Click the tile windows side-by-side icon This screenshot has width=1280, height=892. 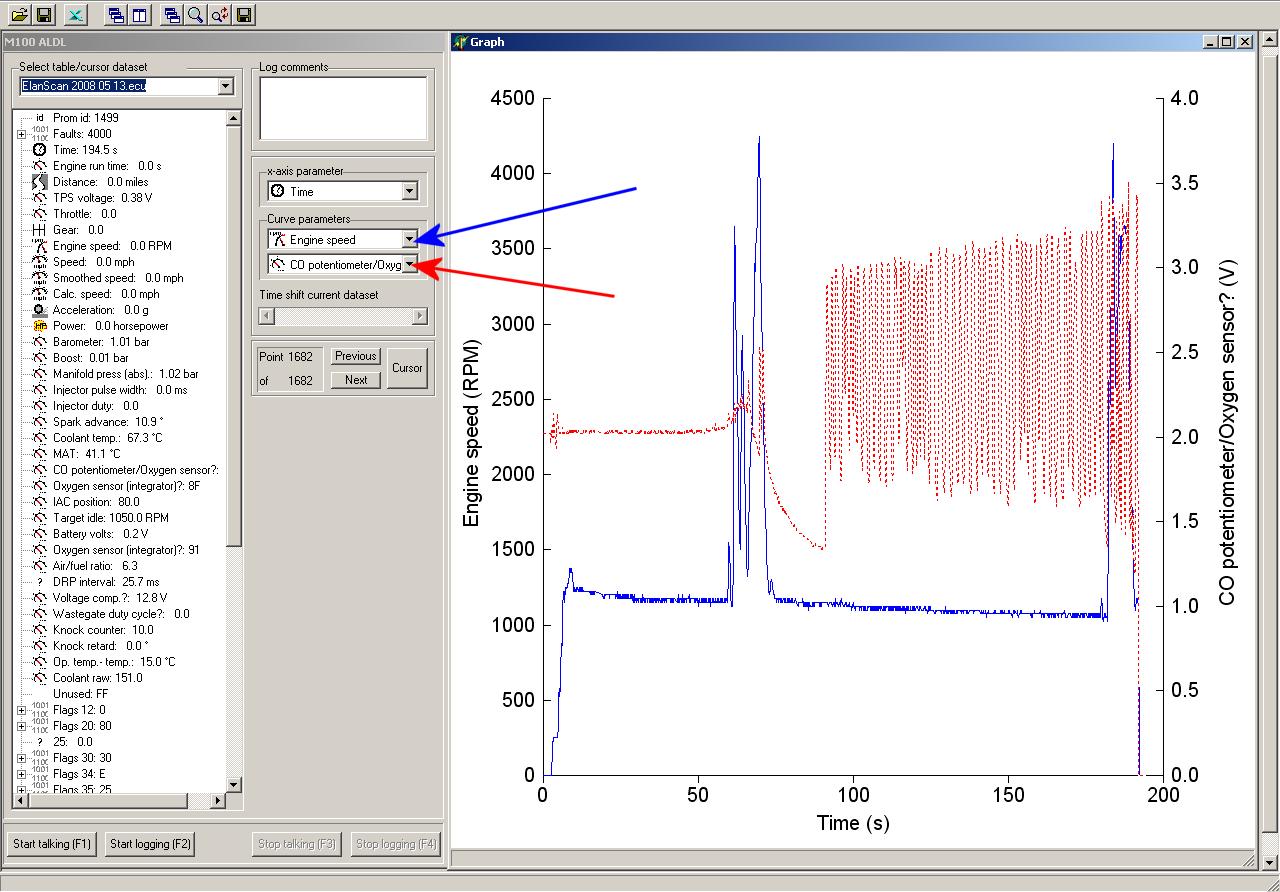[141, 14]
